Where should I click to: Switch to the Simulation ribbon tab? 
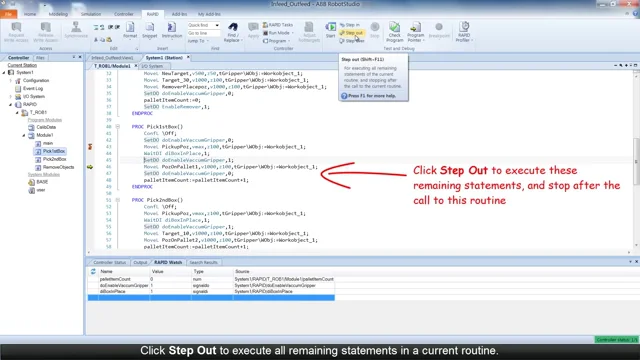pos(91,14)
